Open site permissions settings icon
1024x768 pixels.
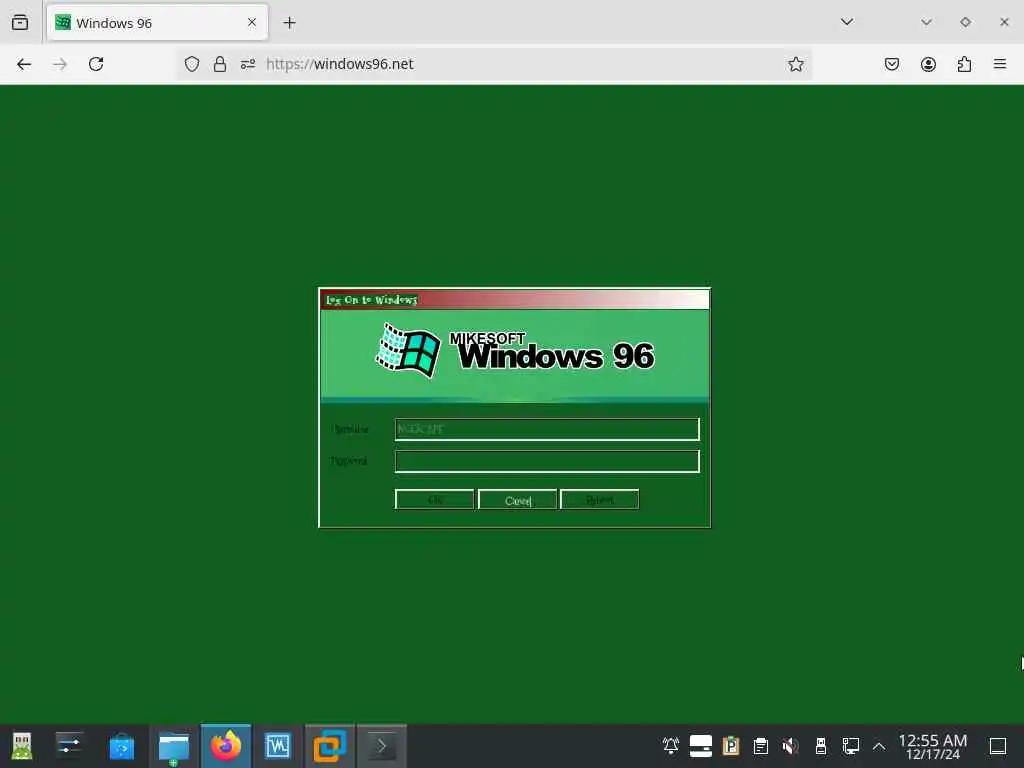pyautogui.click(x=248, y=64)
